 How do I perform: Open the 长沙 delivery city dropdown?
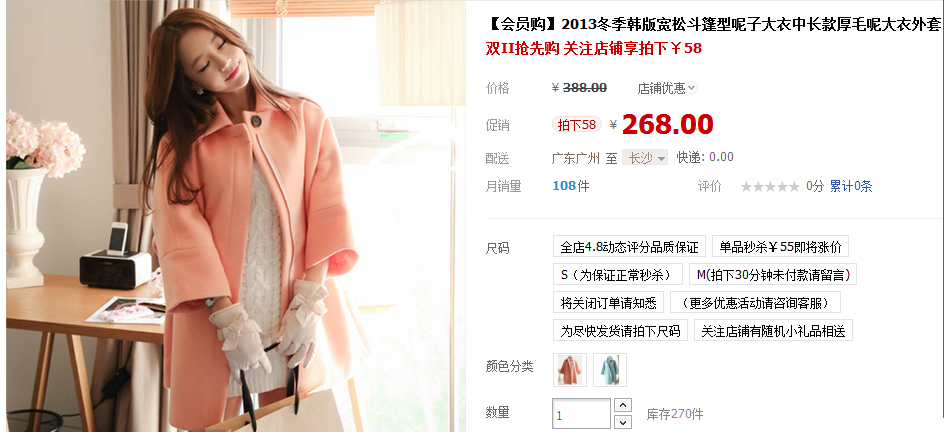pos(645,158)
